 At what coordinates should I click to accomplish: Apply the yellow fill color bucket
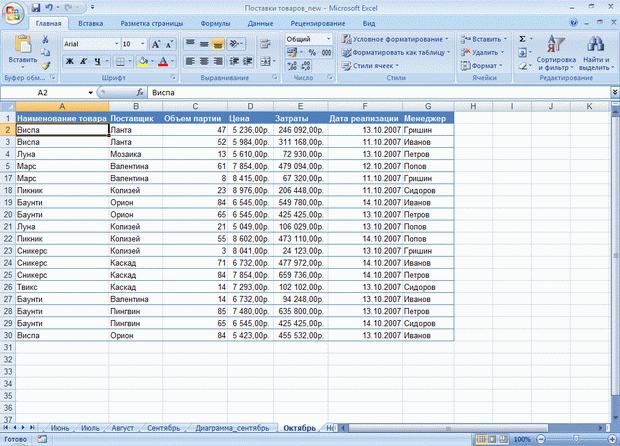143,61
